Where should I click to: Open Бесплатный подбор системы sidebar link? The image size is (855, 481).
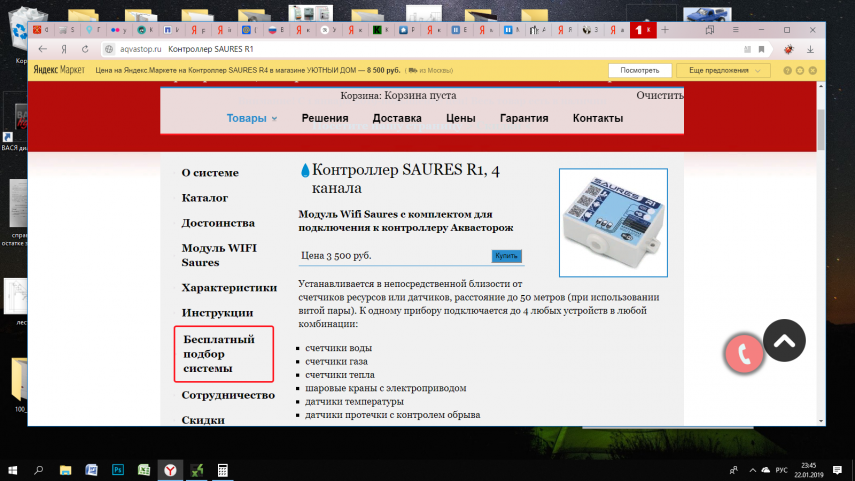pyautogui.click(x=224, y=354)
